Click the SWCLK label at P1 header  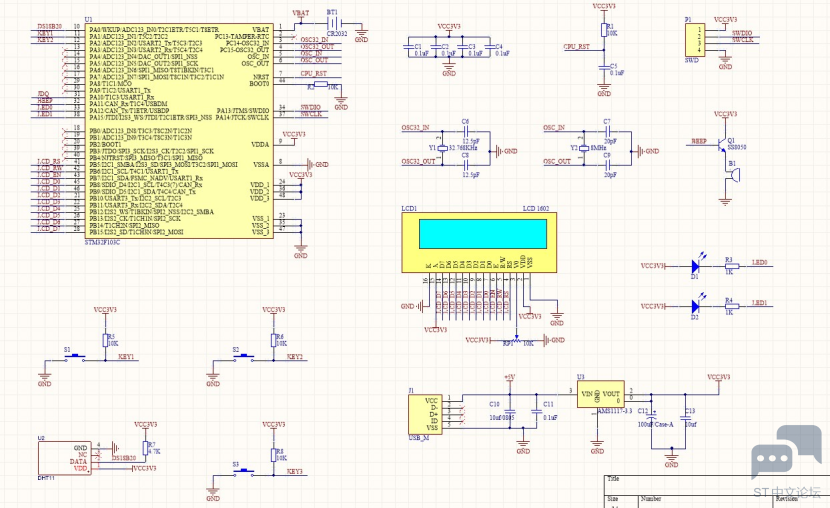pyautogui.click(x=742, y=40)
